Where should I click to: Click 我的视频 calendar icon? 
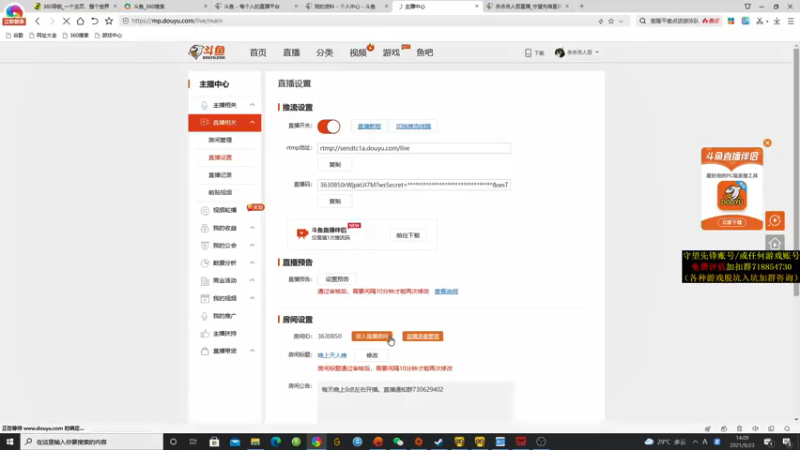coord(205,298)
